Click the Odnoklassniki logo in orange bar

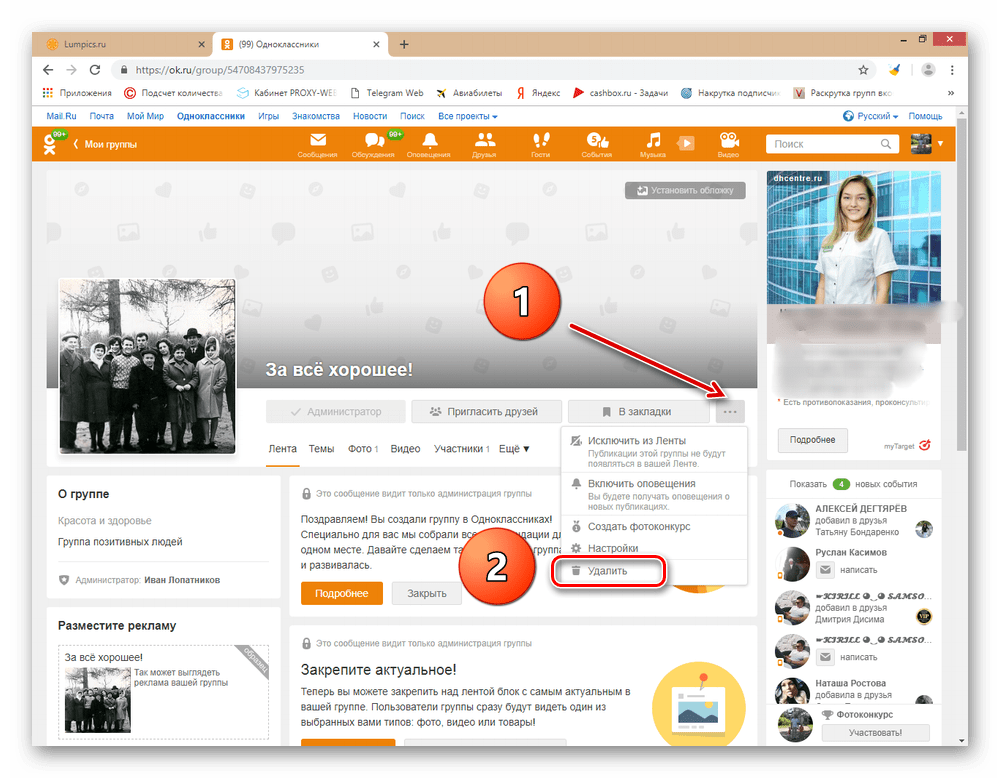50,144
